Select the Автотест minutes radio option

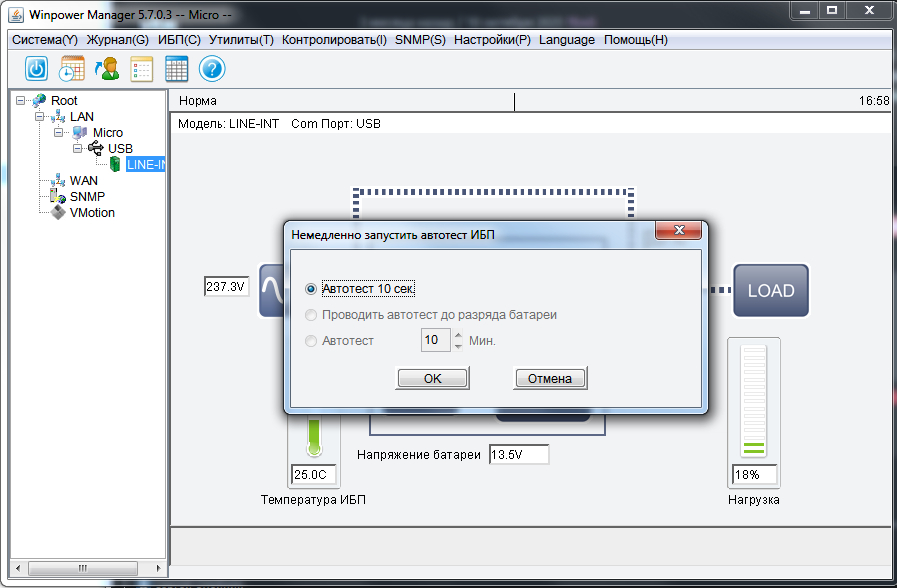(311, 341)
